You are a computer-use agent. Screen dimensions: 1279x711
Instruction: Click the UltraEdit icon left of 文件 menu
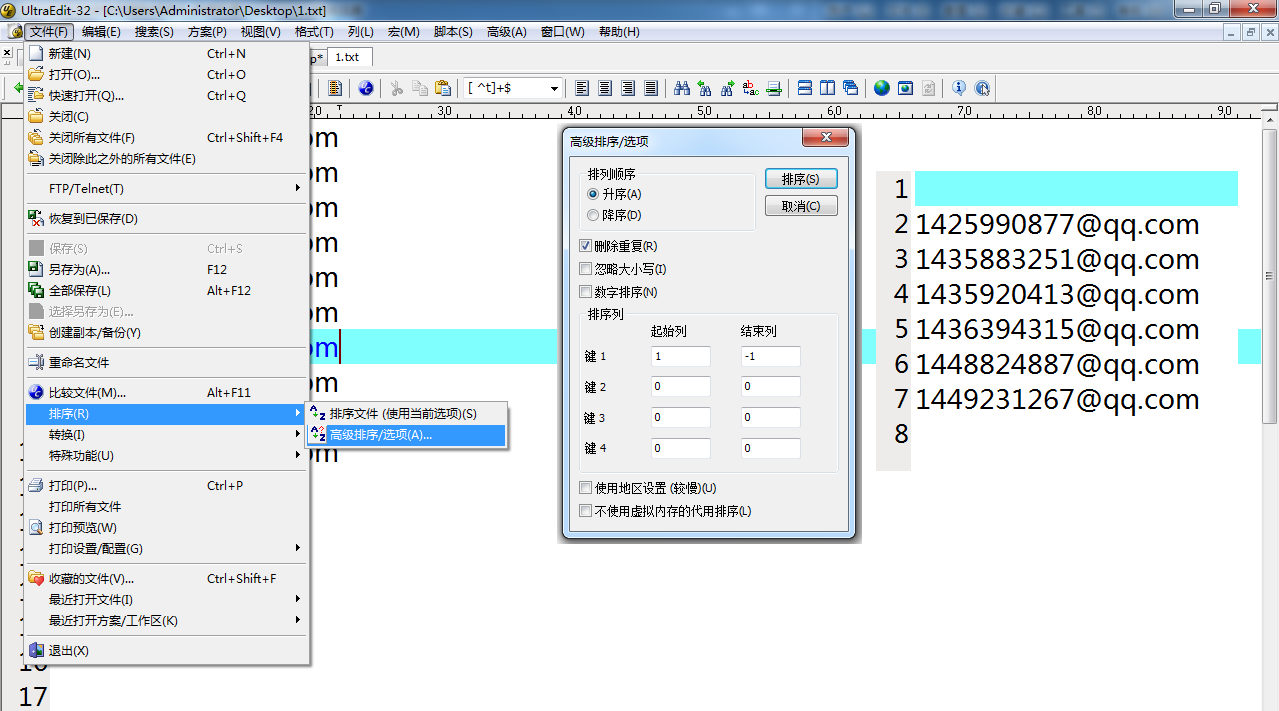(15, 32)
